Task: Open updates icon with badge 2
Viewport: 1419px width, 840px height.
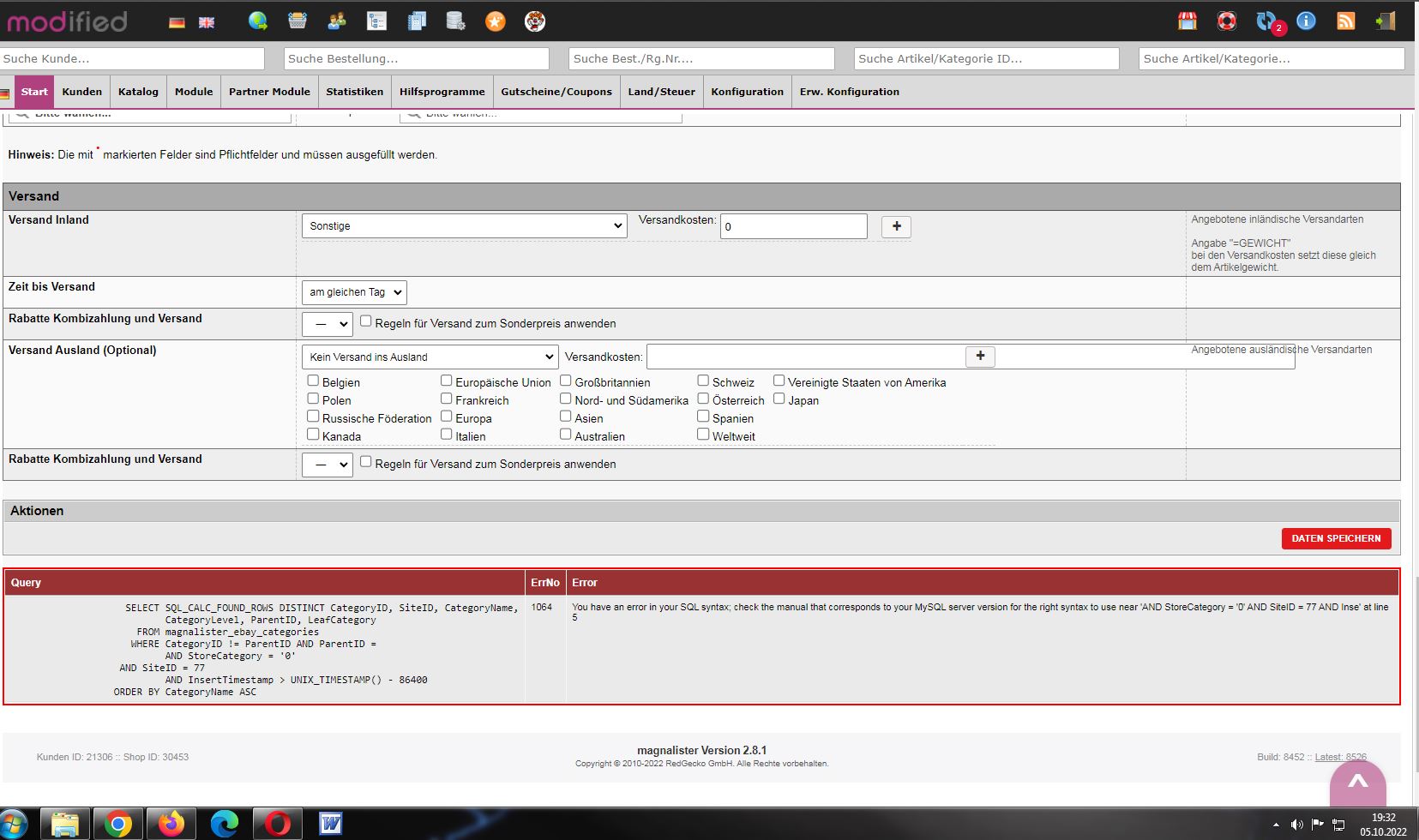Action: tap(1266, 21)
